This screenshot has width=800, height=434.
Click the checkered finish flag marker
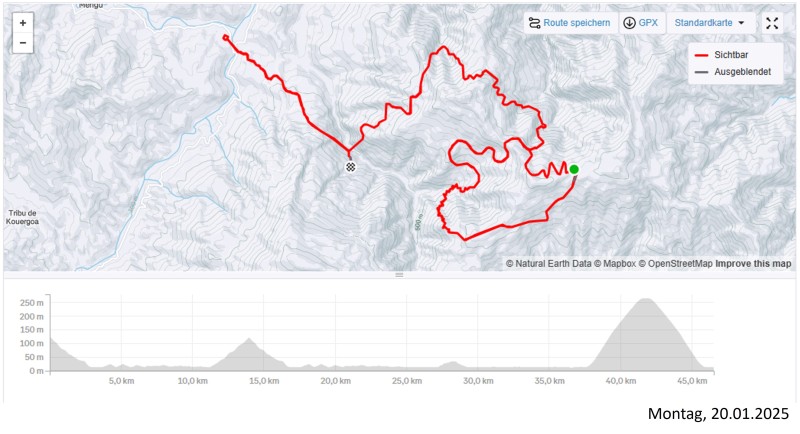[350, 167]
